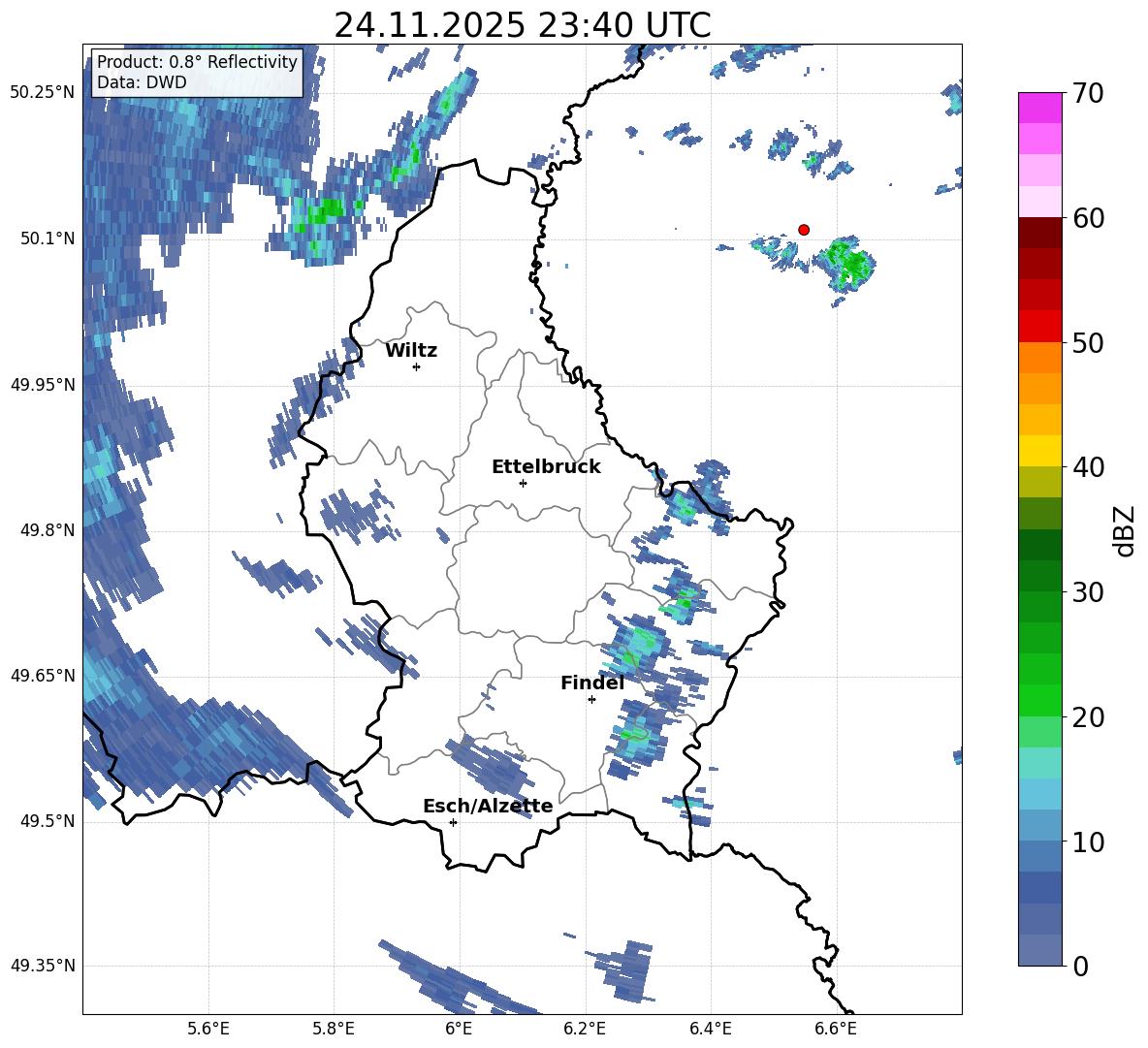Select the Ettelbruck city label

pyautogui.click(x=546, y=467)
